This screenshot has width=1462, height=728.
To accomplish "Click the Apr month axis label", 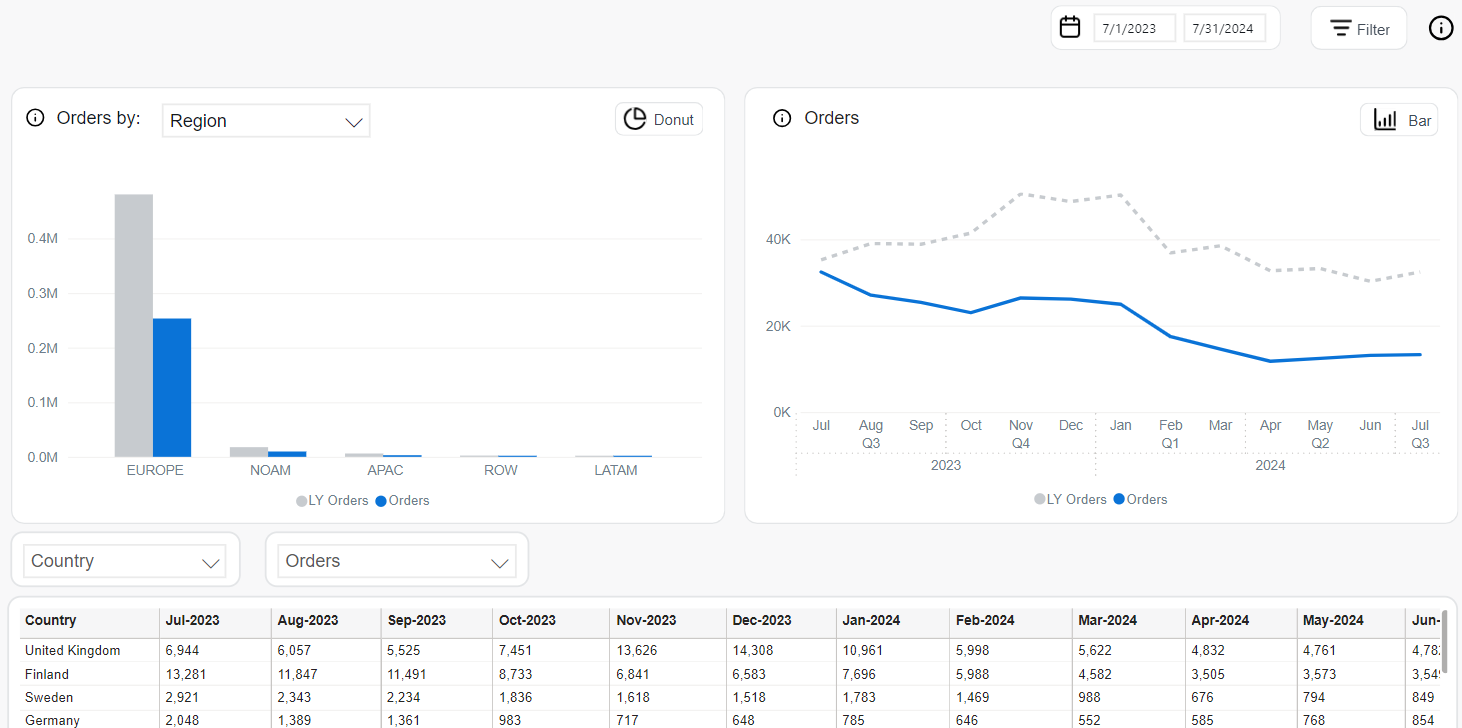I will click(1271, 425).
